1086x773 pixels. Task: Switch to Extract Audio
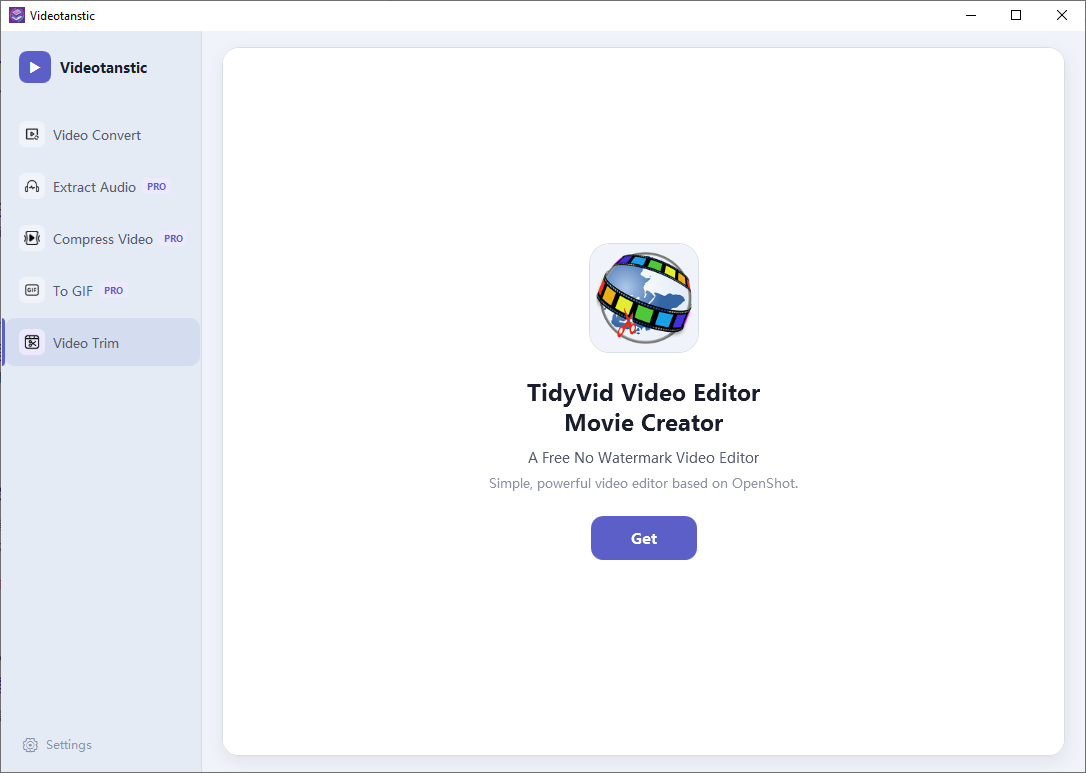click(x=103, y=187)
